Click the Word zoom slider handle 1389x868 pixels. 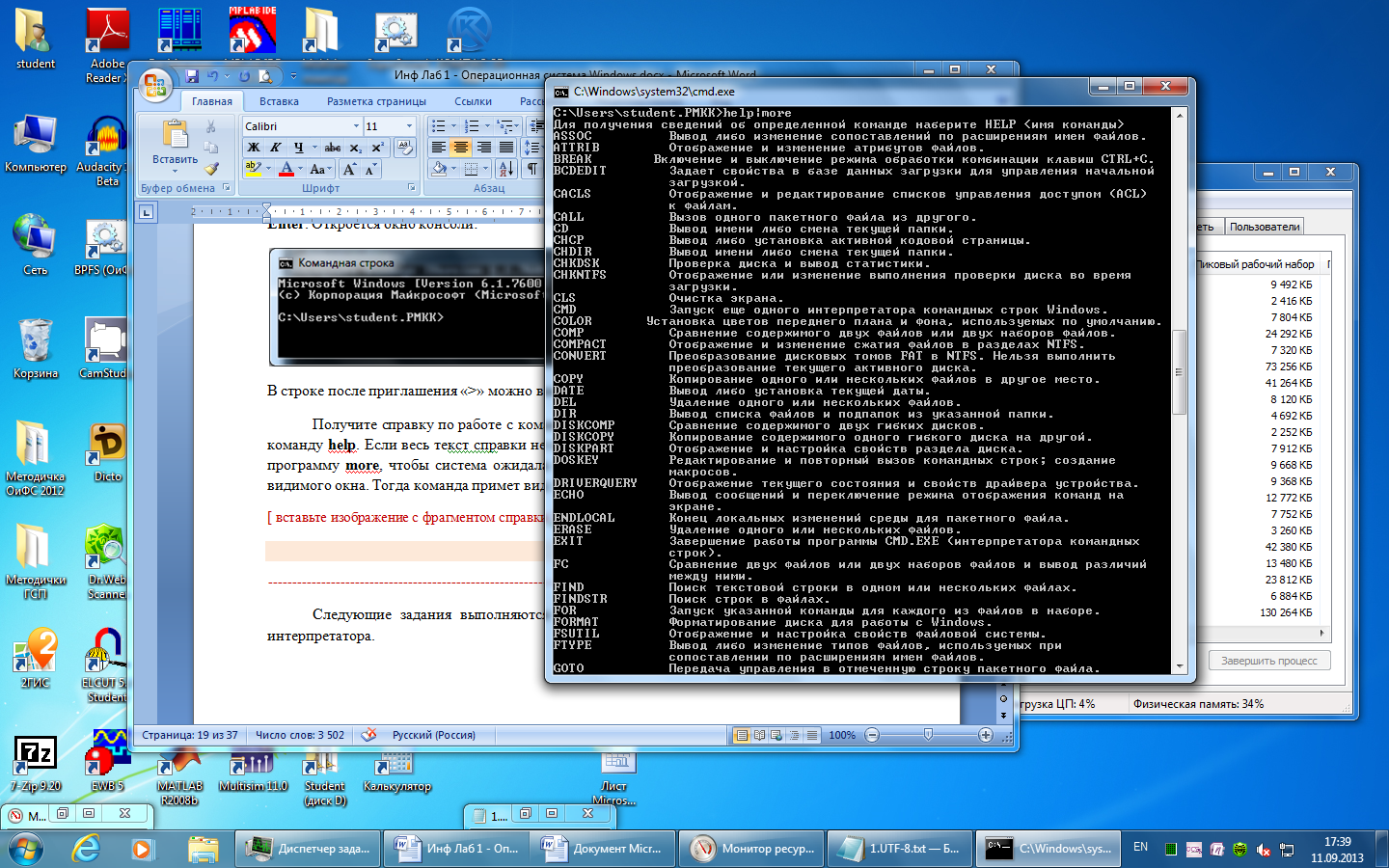(x=928, y=735)
